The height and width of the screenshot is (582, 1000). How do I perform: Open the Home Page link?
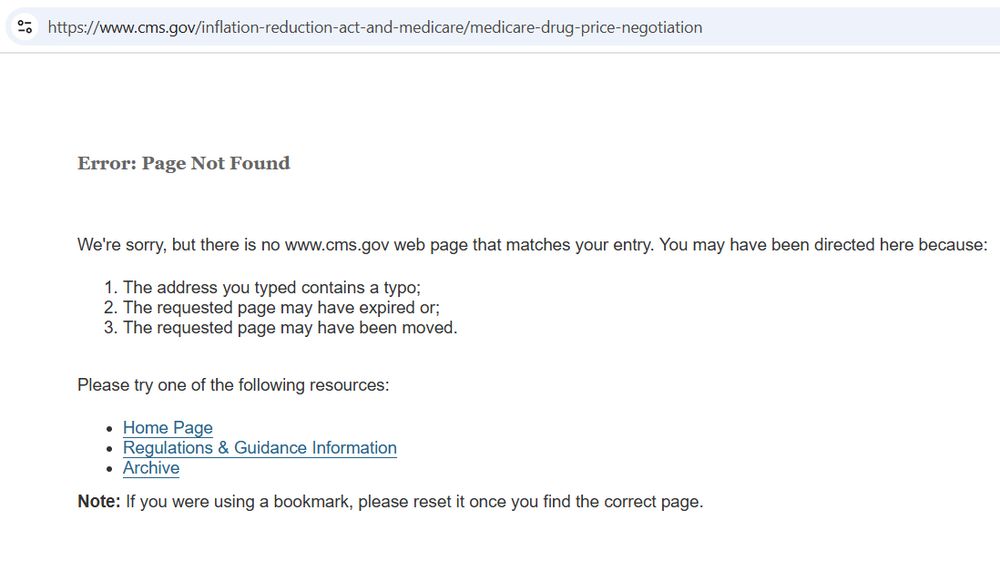coord(168,428)
